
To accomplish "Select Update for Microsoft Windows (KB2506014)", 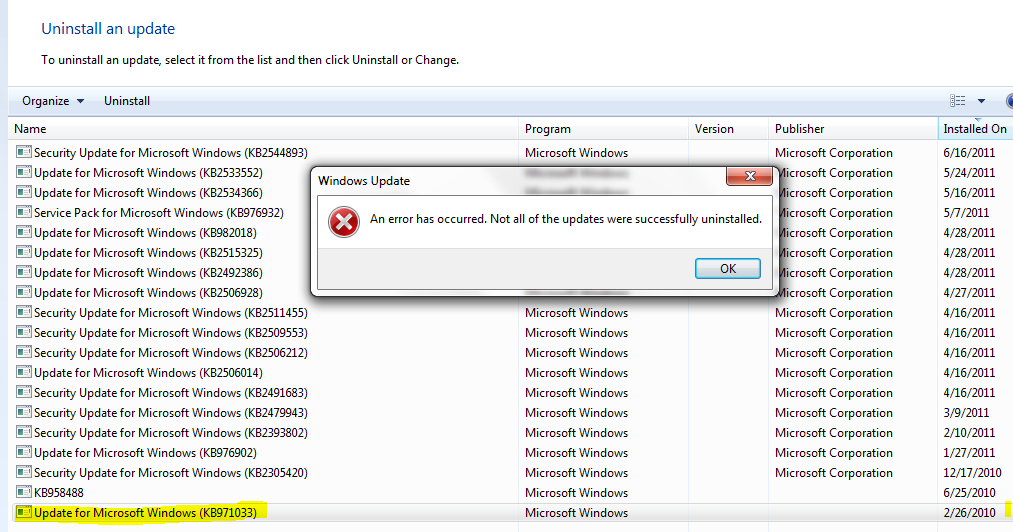I will pyautogui.click(x=148, y=373).
